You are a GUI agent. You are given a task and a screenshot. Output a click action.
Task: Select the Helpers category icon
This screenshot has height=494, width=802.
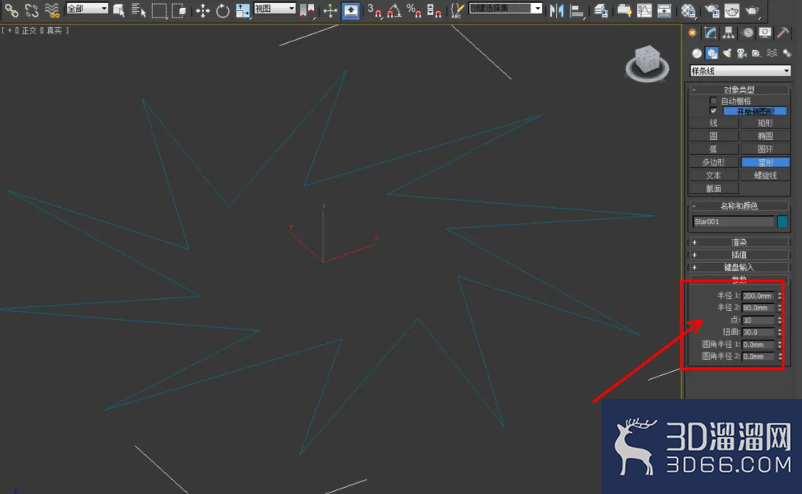pos(756,53)
